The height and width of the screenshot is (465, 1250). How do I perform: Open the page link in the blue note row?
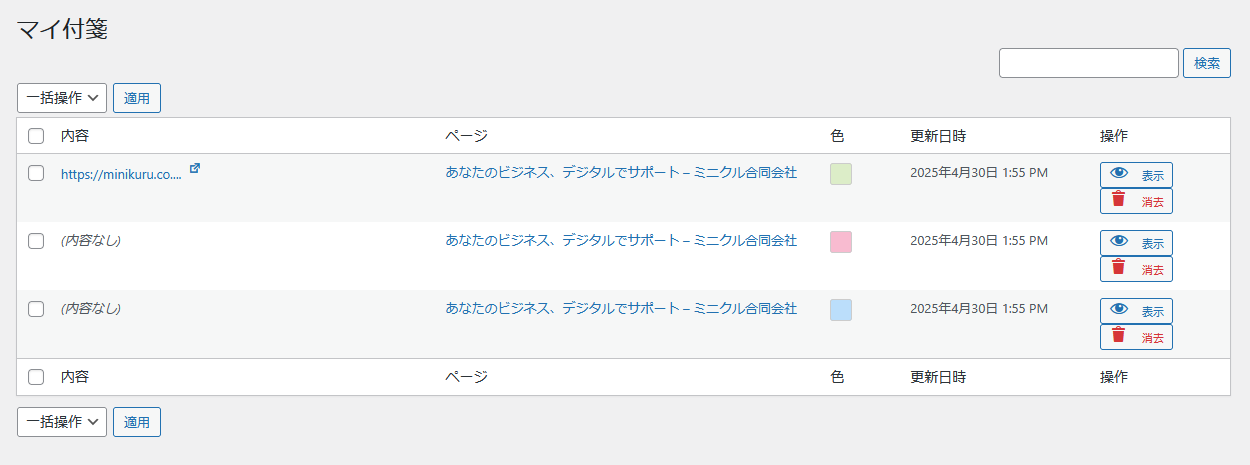coord(621,309)
